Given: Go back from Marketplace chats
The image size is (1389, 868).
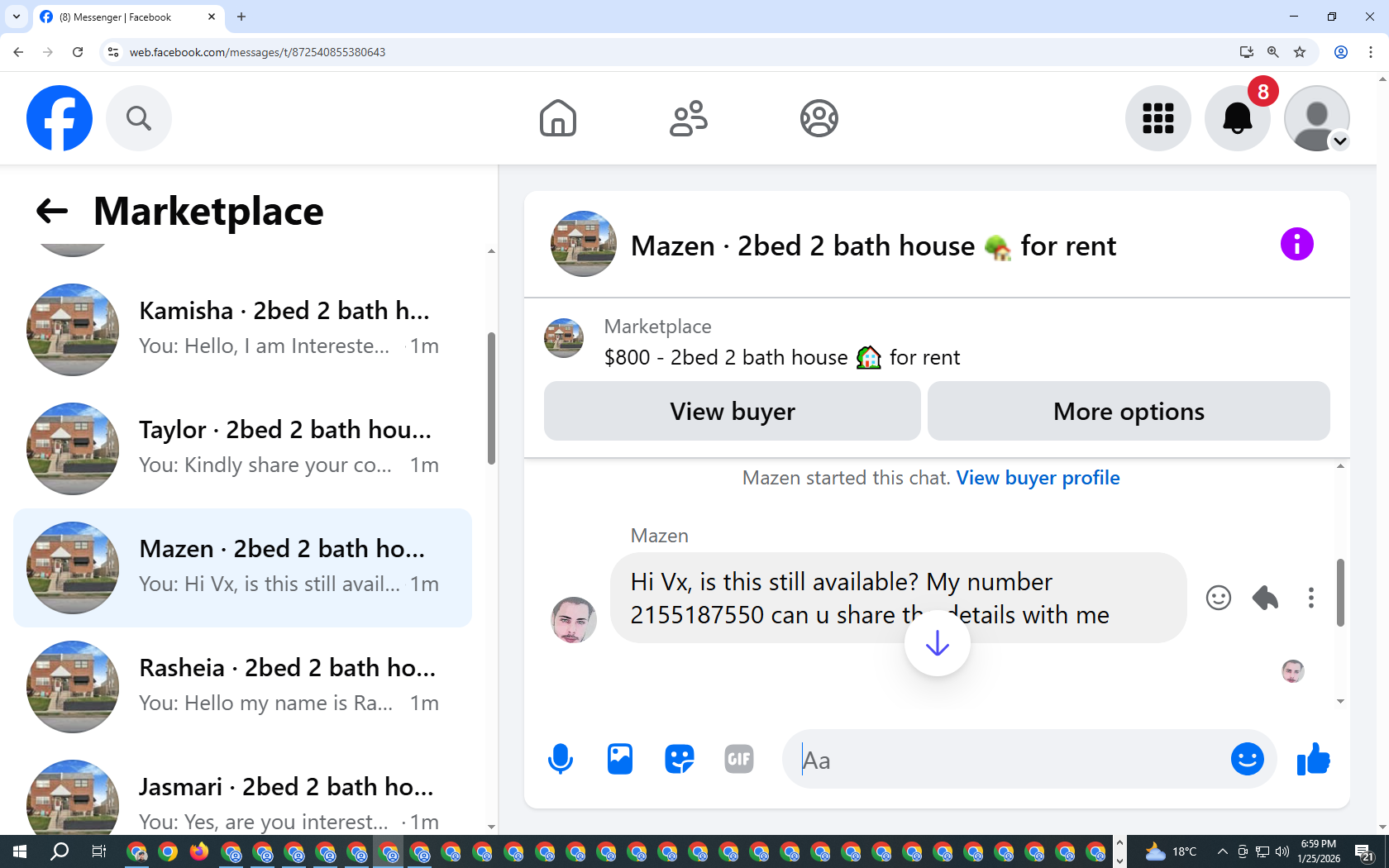Looking at the screenshot, I should click(52, 211).
